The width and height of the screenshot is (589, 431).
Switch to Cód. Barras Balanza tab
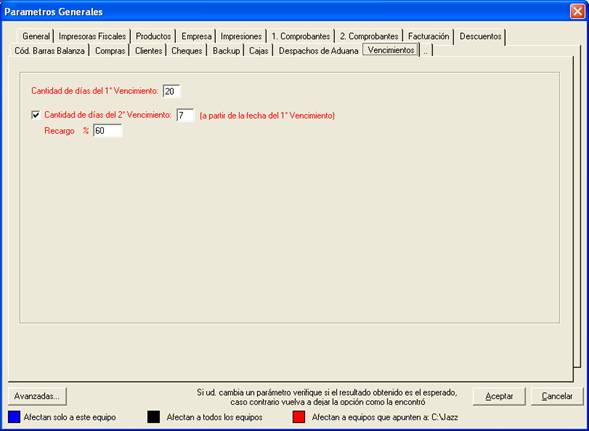[x=50, y=51]
